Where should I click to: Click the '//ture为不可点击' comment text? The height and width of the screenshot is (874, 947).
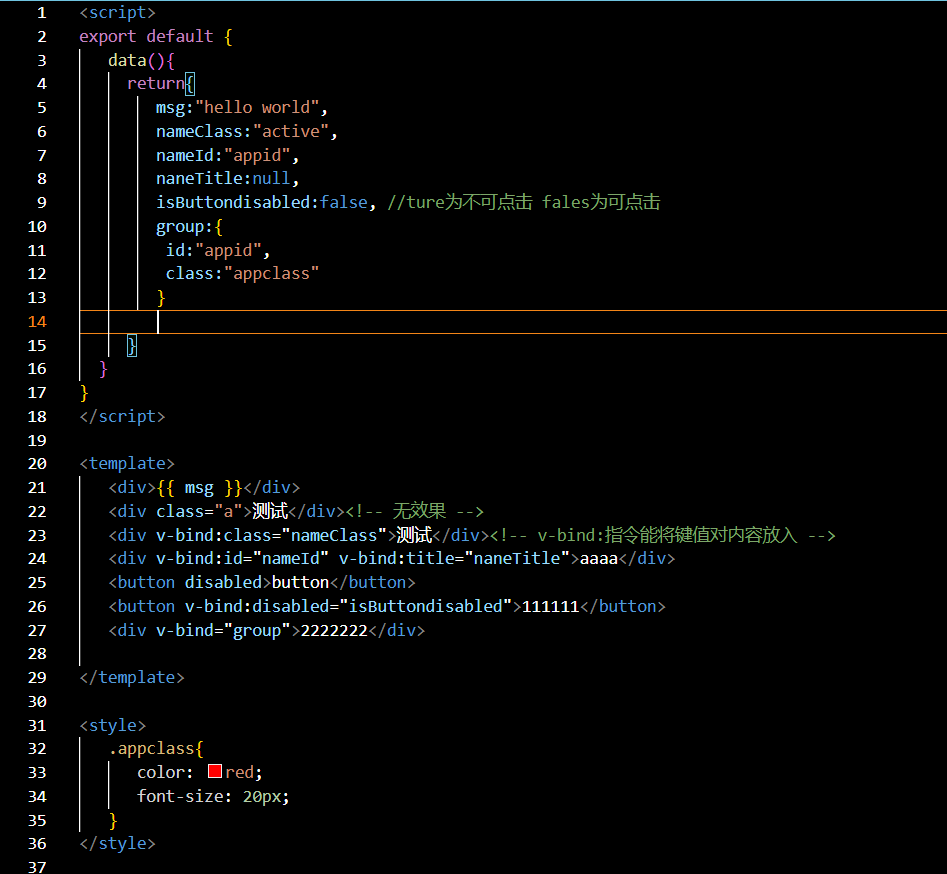click(x=460, y=202)
